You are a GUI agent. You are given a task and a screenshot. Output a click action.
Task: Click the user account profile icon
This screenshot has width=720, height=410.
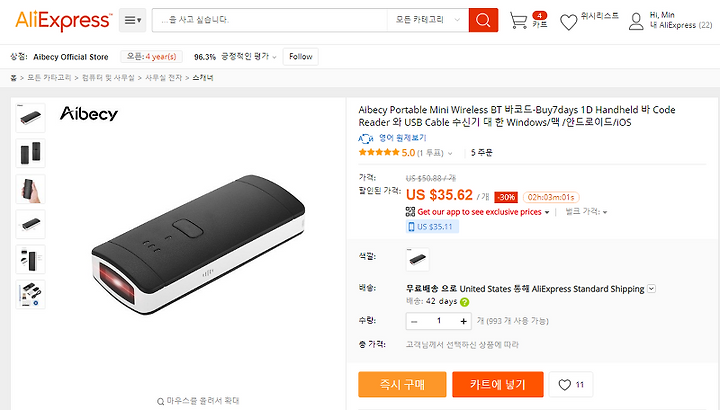(636, 21)
